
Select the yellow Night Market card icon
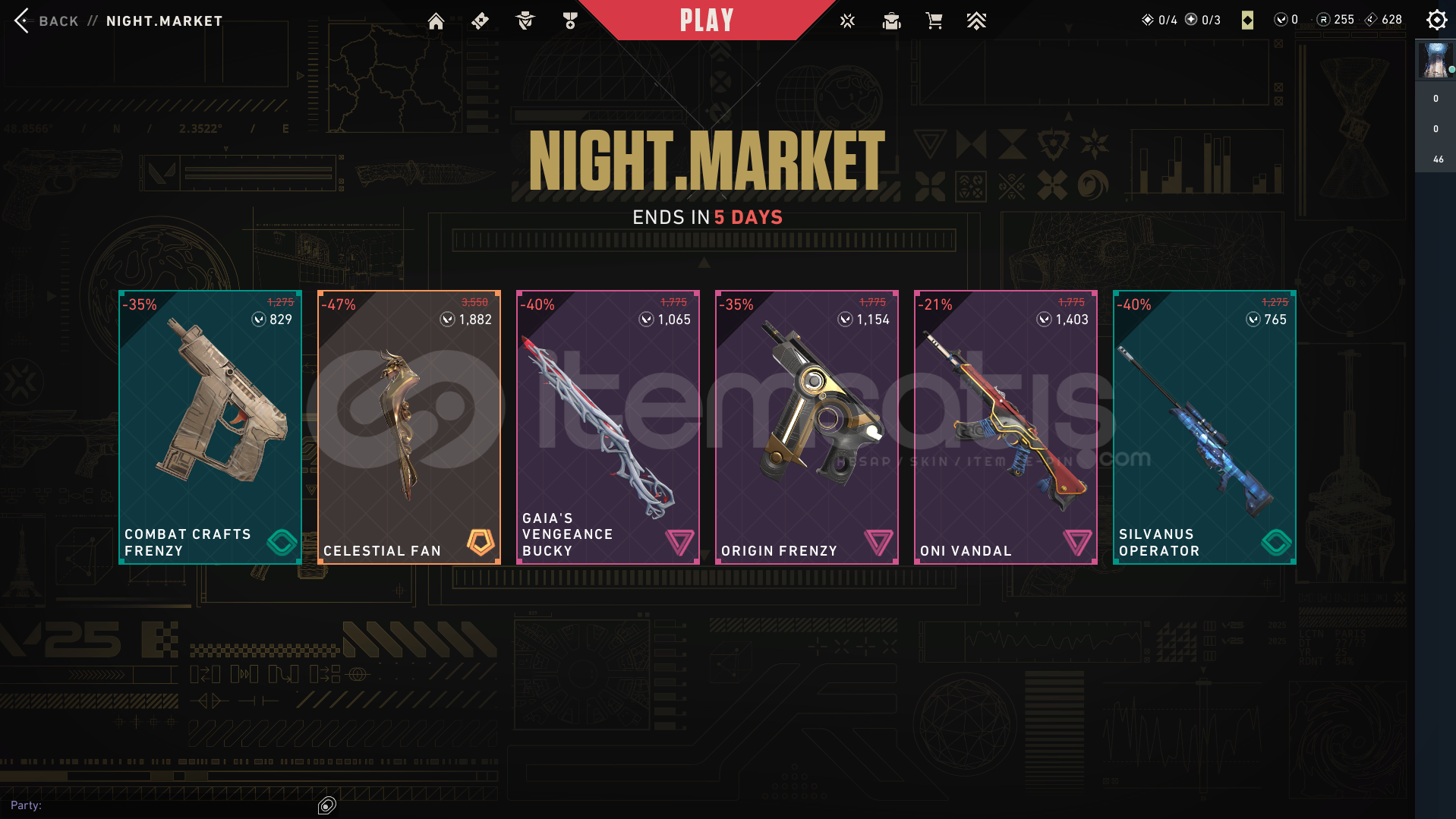tap(1247, 20)
